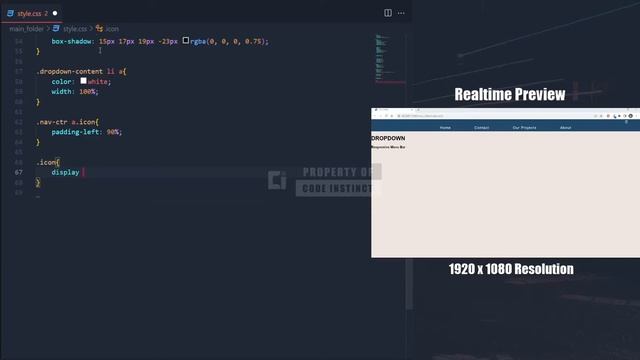Click the CSS file icon in breadcrumb

tap(56, 29)
